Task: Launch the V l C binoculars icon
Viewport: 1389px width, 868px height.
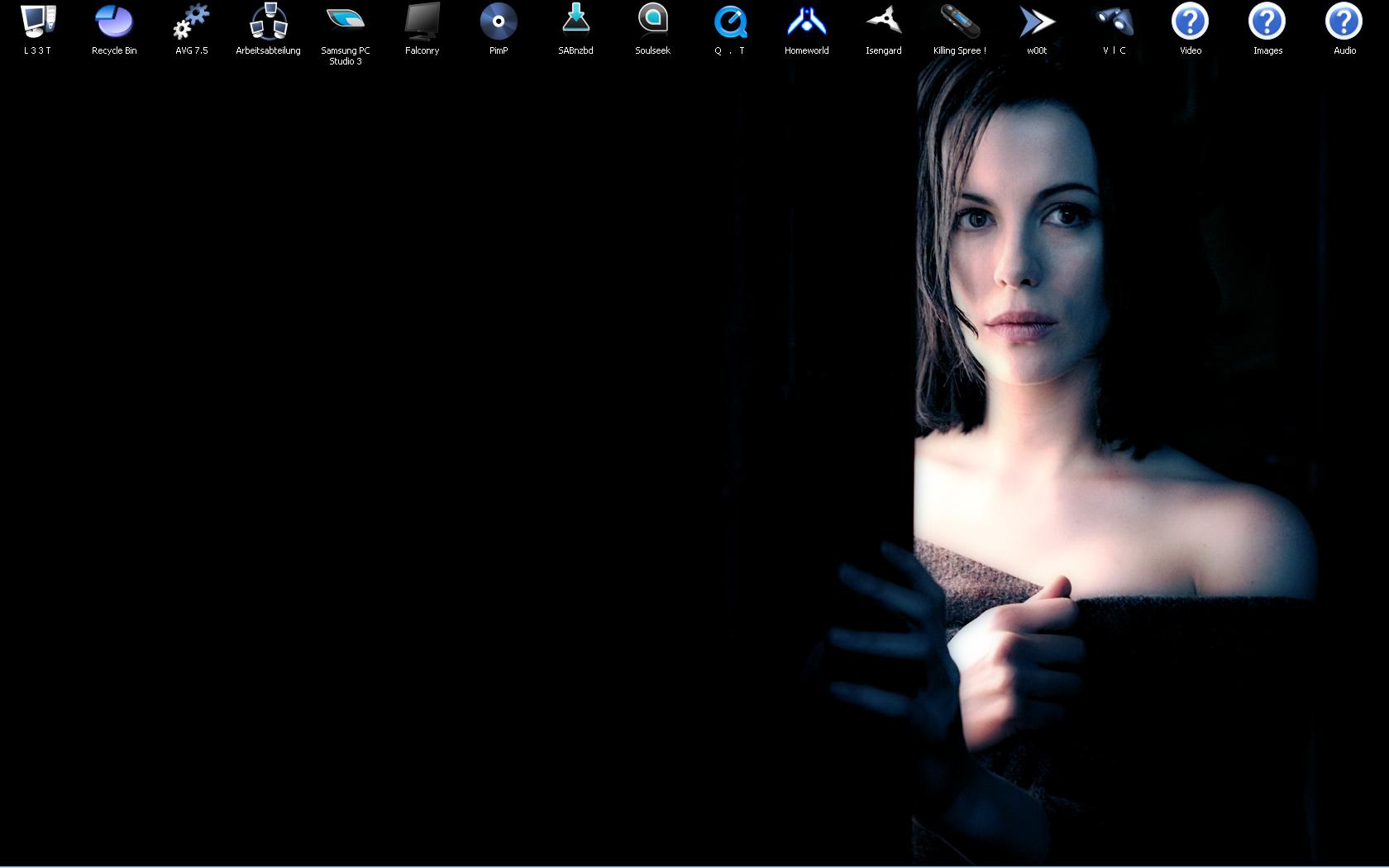Action: [x=1114, y=21]
